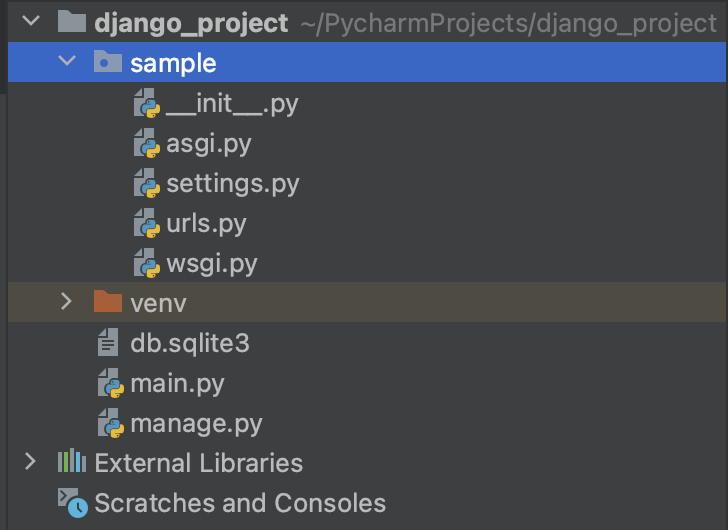728x530 pixels.
Task: Click the settings.py Python file icon
Action: (147, 183)
